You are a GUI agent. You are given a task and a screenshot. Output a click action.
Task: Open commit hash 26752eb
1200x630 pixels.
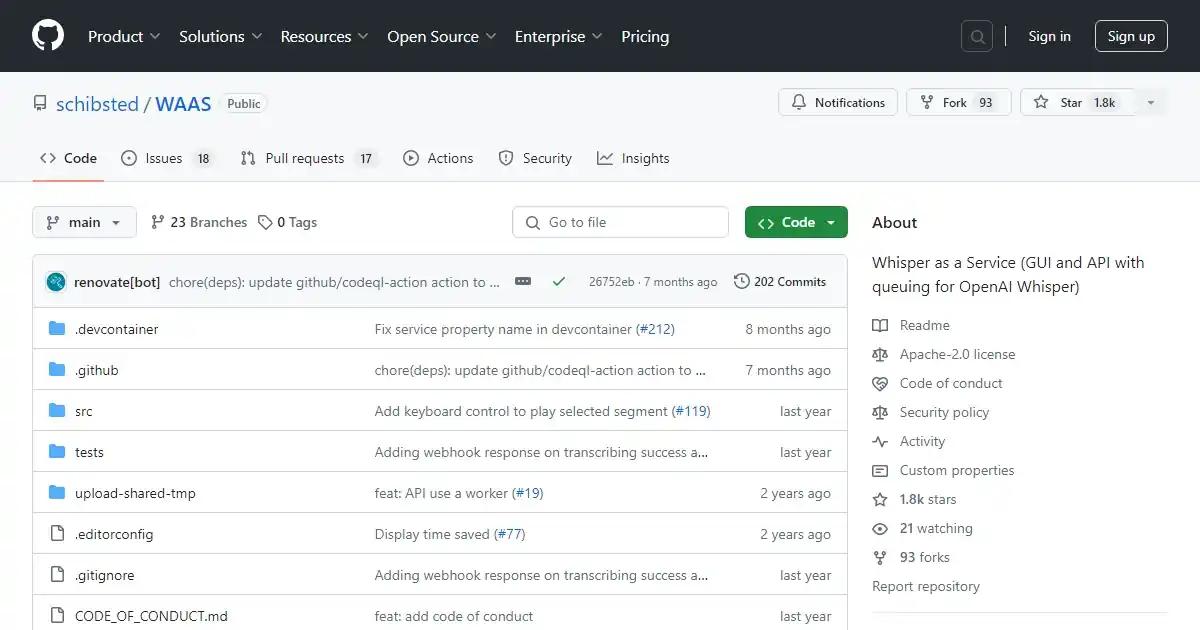click(611, 282)
